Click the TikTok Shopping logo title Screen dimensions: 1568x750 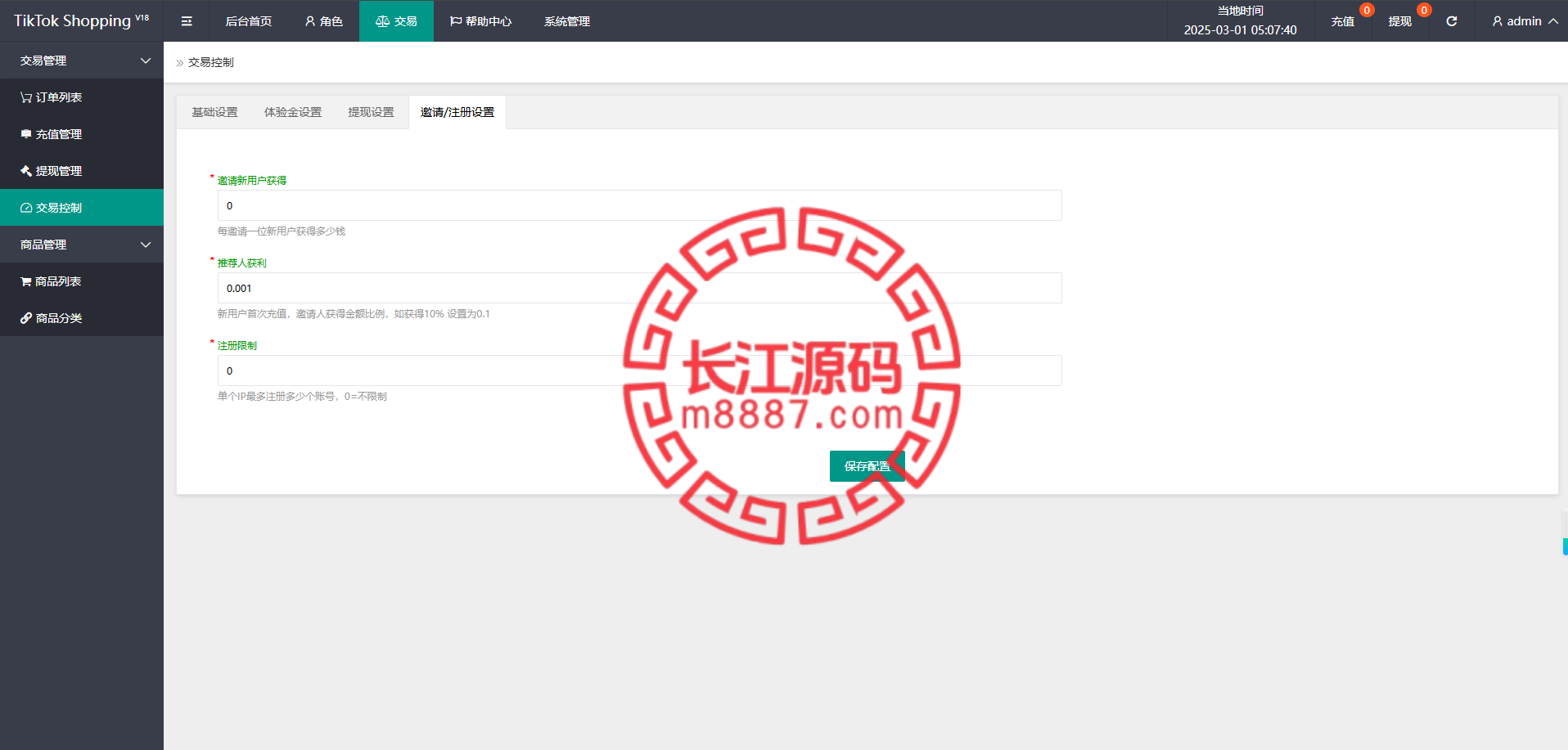coord(81,21)
